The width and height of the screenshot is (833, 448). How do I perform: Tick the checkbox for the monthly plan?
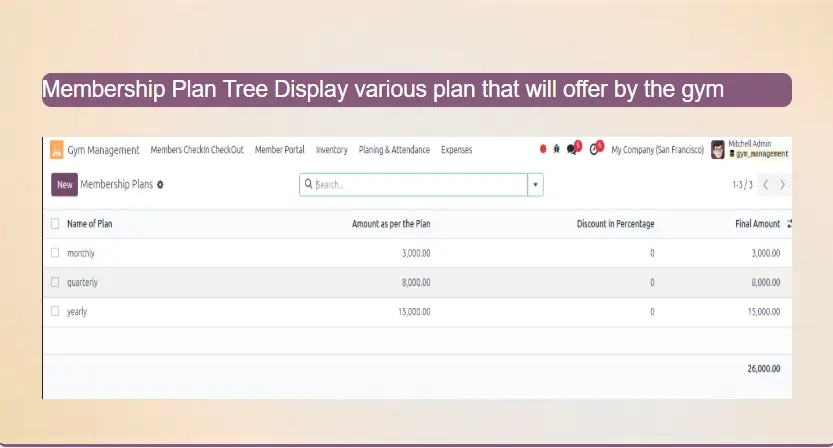point(55,253)
